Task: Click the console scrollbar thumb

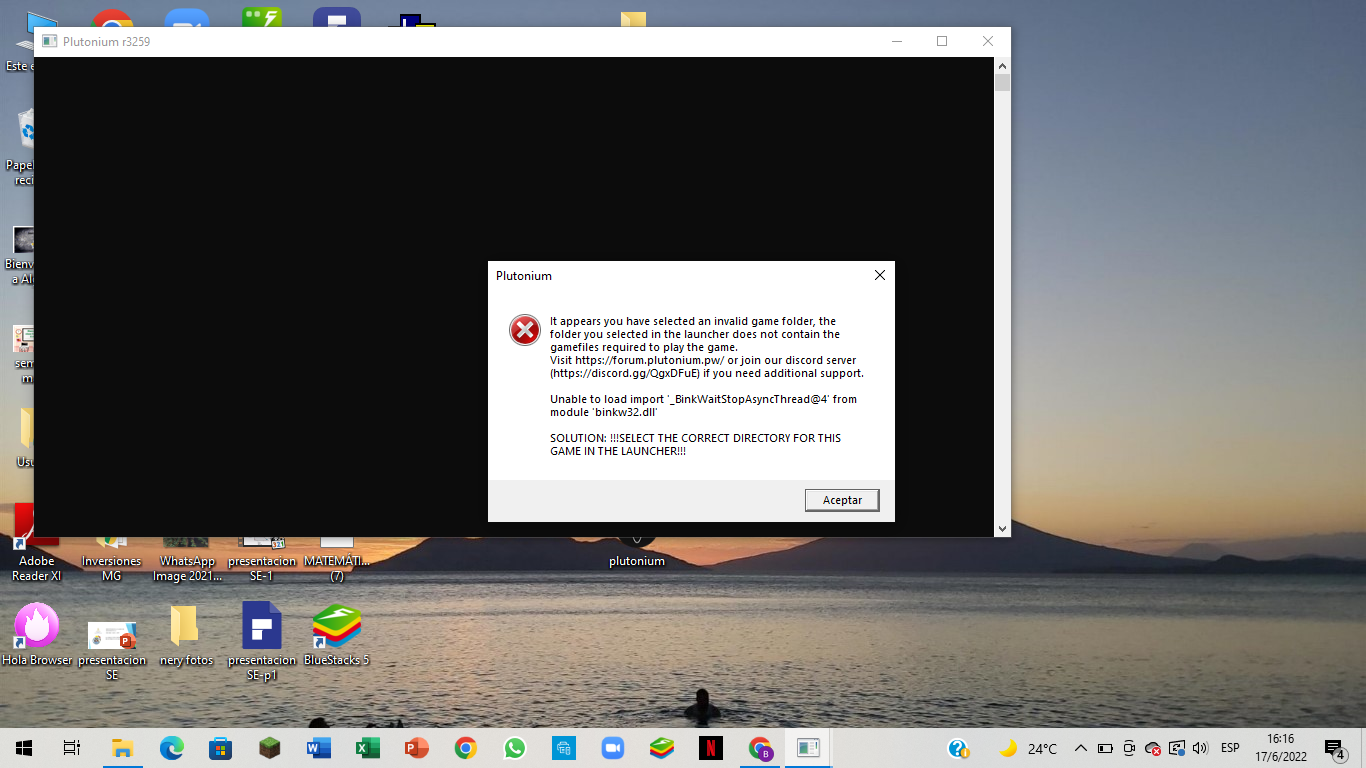Action: [x=1002, y=82]
